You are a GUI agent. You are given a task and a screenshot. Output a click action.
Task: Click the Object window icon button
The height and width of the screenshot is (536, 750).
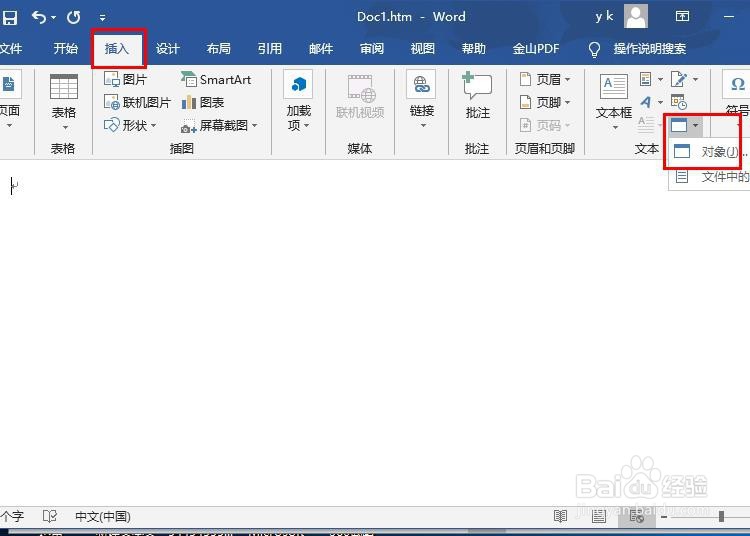click(679, 126)
